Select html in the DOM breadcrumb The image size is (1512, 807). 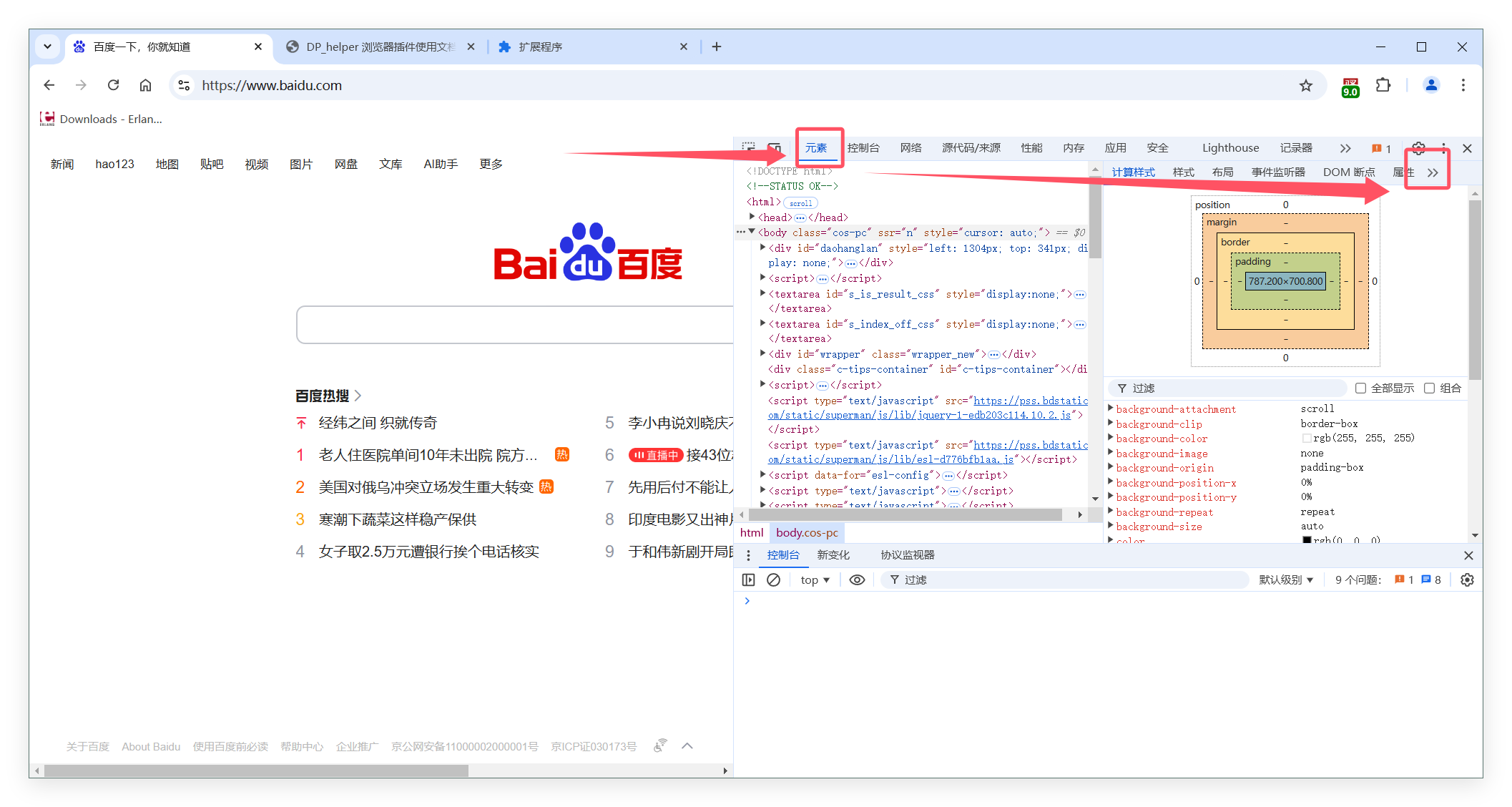tap(752, 533)
